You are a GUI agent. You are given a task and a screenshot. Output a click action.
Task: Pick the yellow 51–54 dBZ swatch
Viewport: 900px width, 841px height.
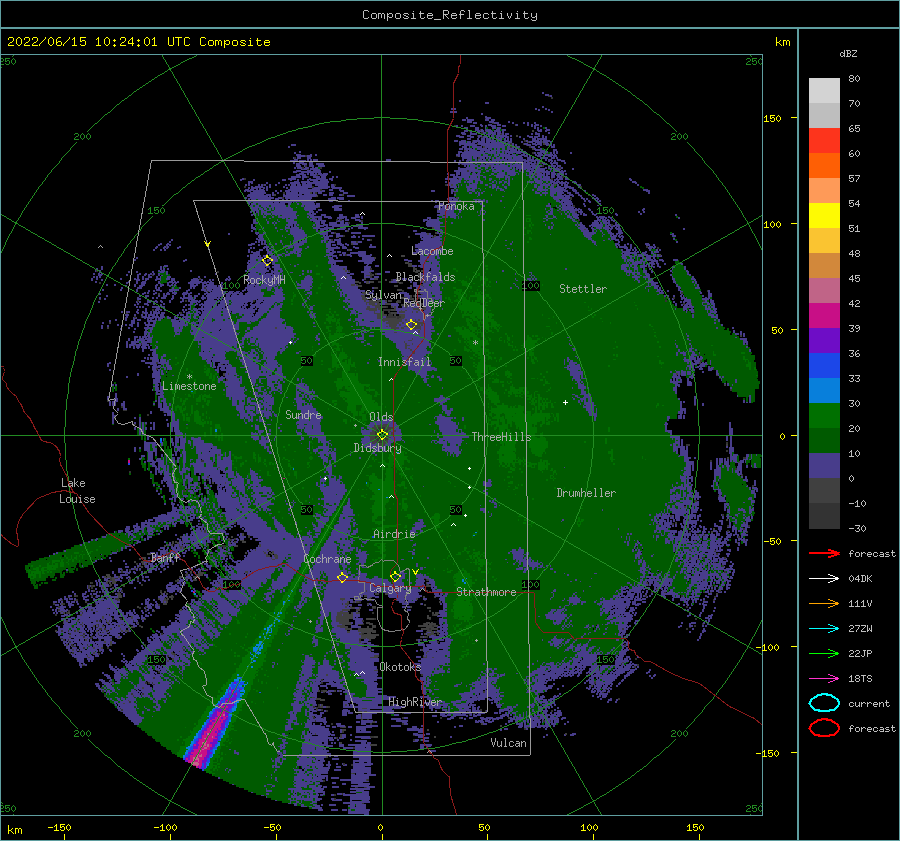point(824,216)
